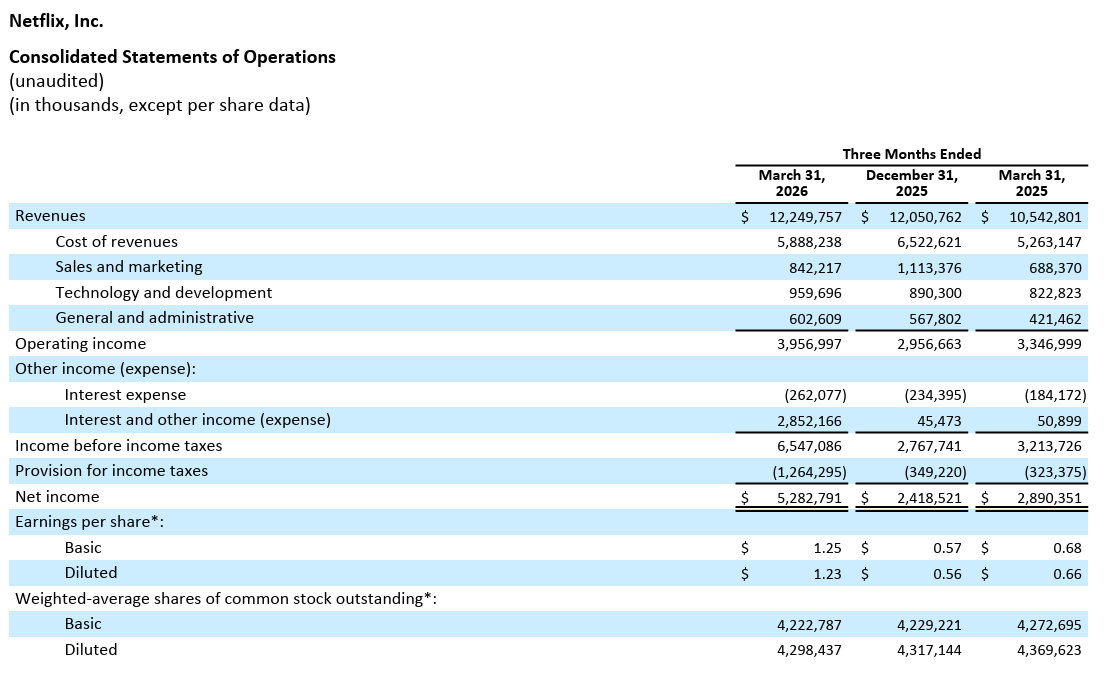The width and height of the screenshot is (1106, 677).
Task: Select the Consolidated Statements of Operations heading
Action: tap(172, 57)
